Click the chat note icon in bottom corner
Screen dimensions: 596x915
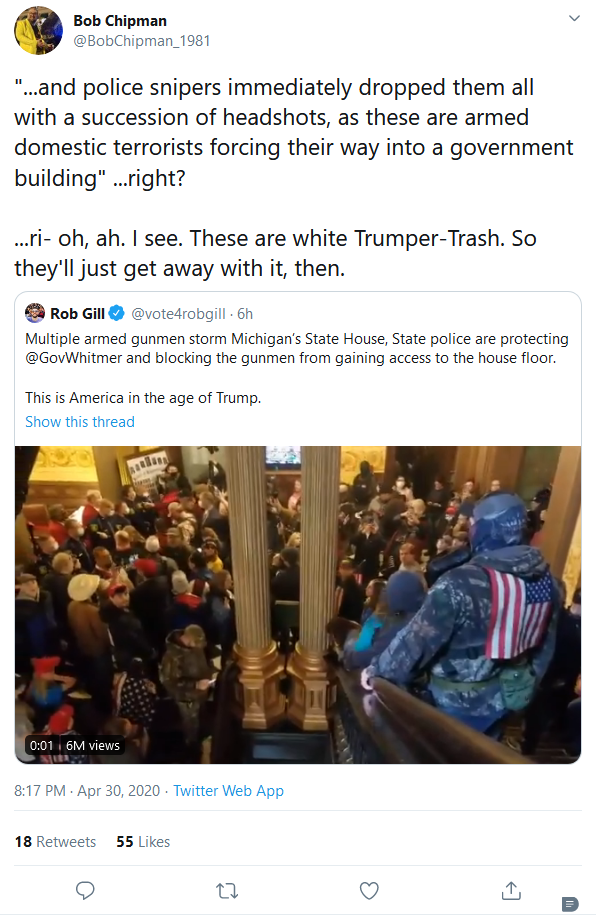click(570, 903)
